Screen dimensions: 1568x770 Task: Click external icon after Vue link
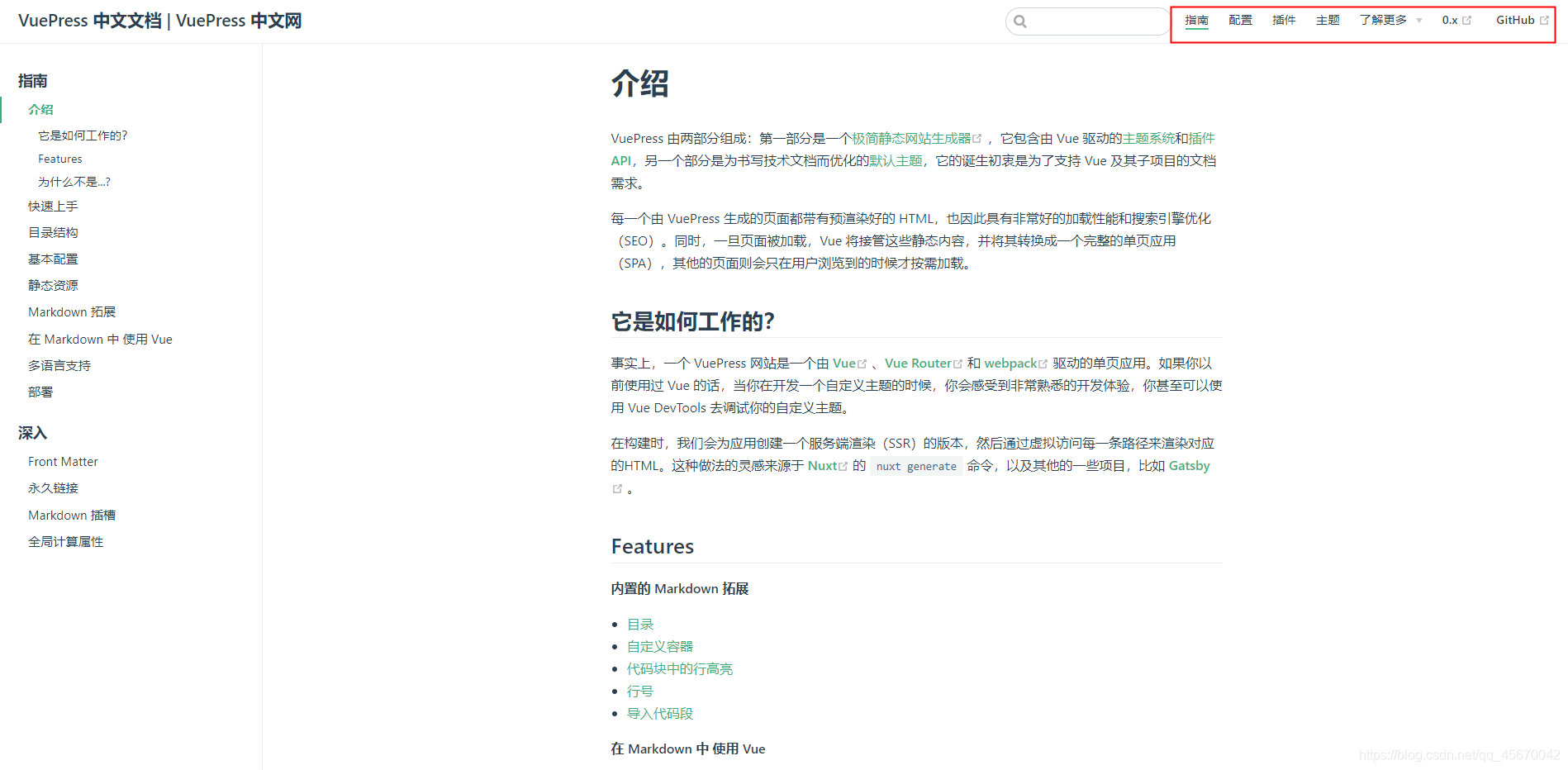862,364
